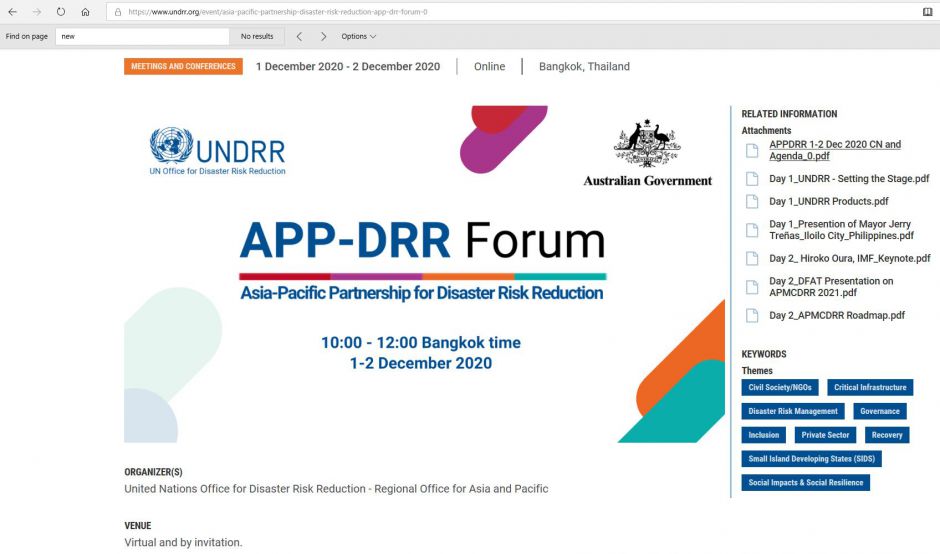Click the VENUE heading
This screenshot has height=554, width=940.
(137, 526)
